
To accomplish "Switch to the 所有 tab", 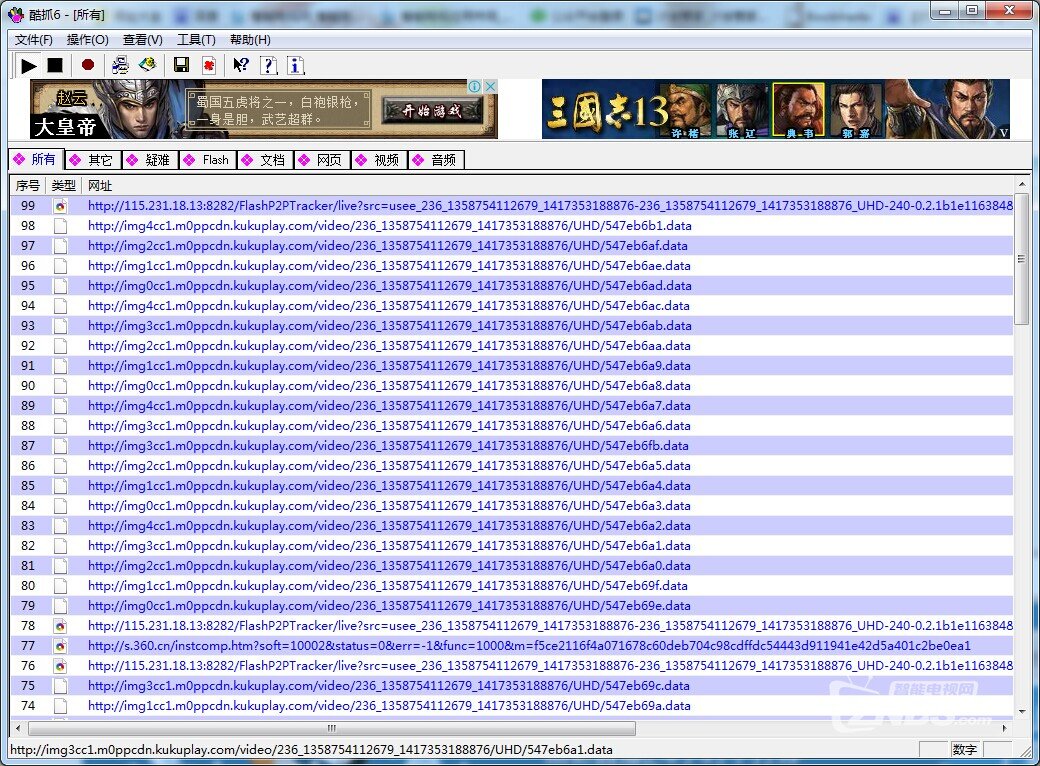I will pos(36,159).
